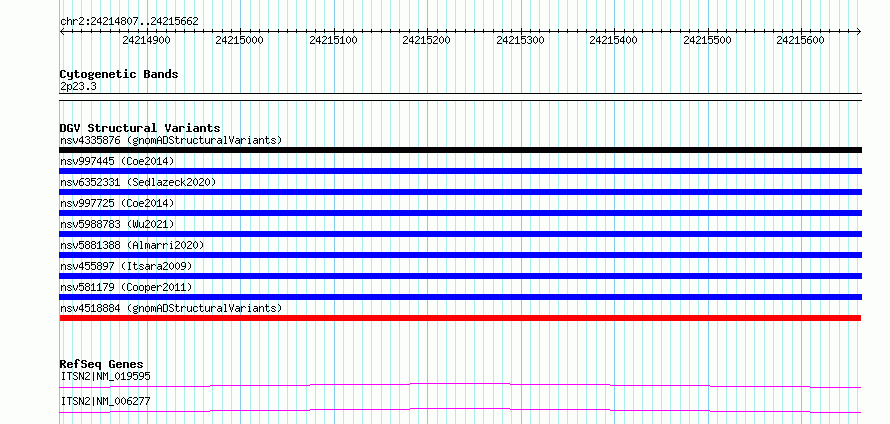Click the magenta ITSN2|NM_006277 gene line
The height and width of the screenshot is (424, 890).
pos(460,409)
